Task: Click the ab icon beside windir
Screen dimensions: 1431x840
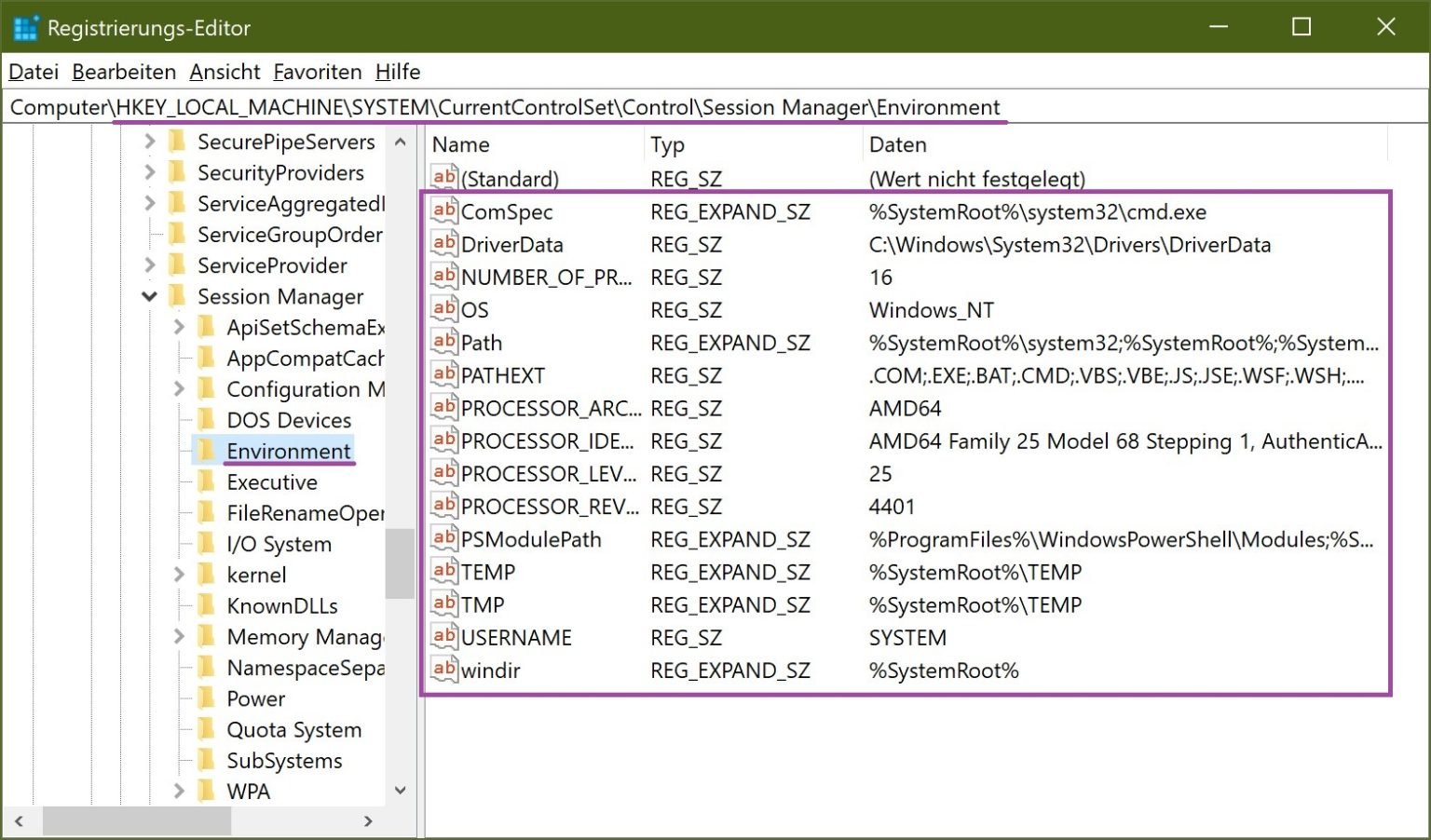Action: coord(443,670)
